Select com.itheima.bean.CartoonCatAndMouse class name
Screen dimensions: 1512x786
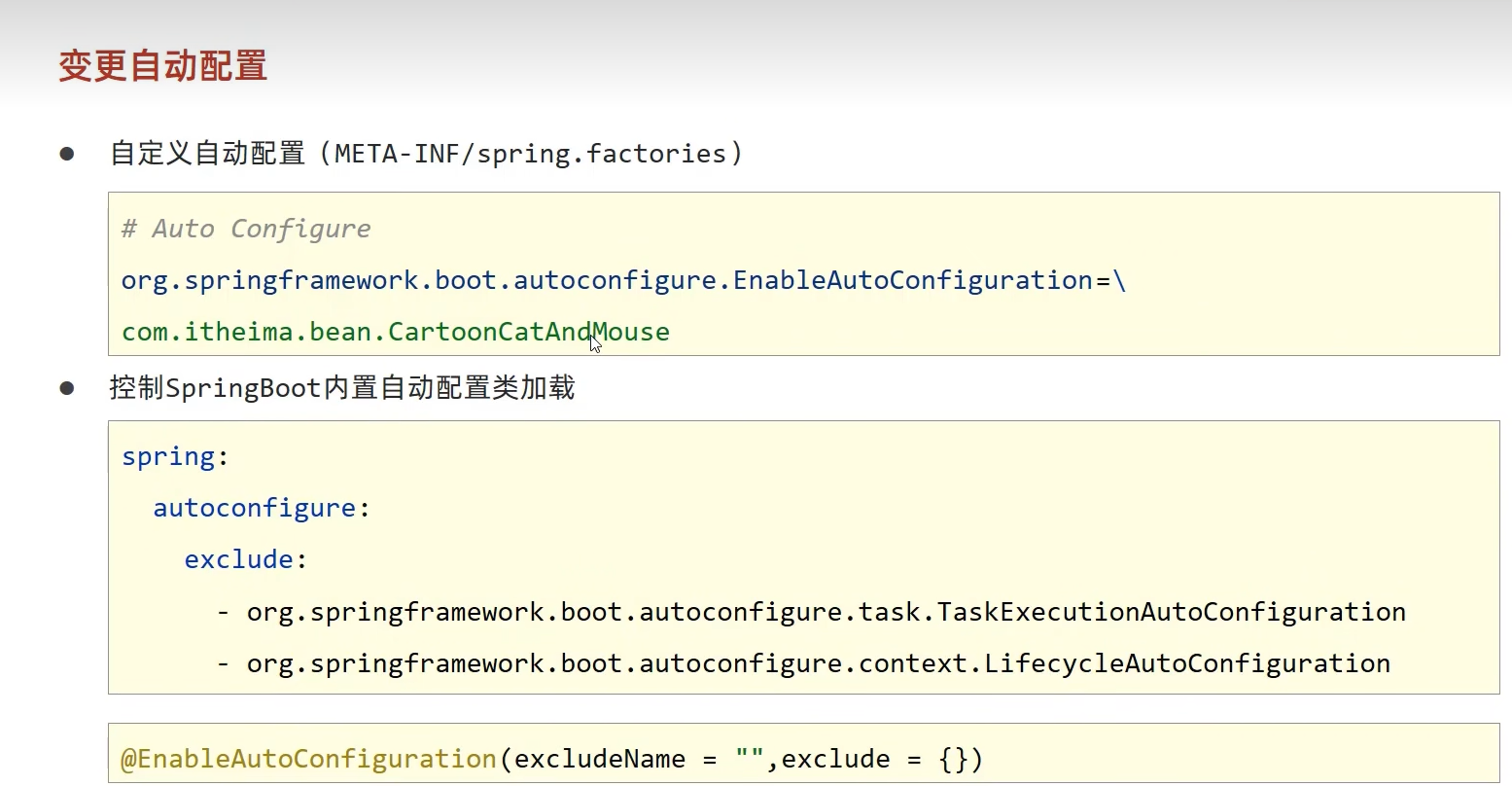tap(396, 333)
